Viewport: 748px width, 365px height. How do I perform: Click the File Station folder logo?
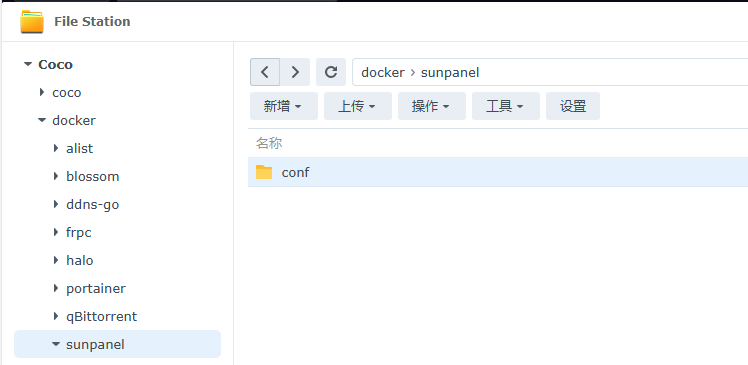[x=32, y=21]
